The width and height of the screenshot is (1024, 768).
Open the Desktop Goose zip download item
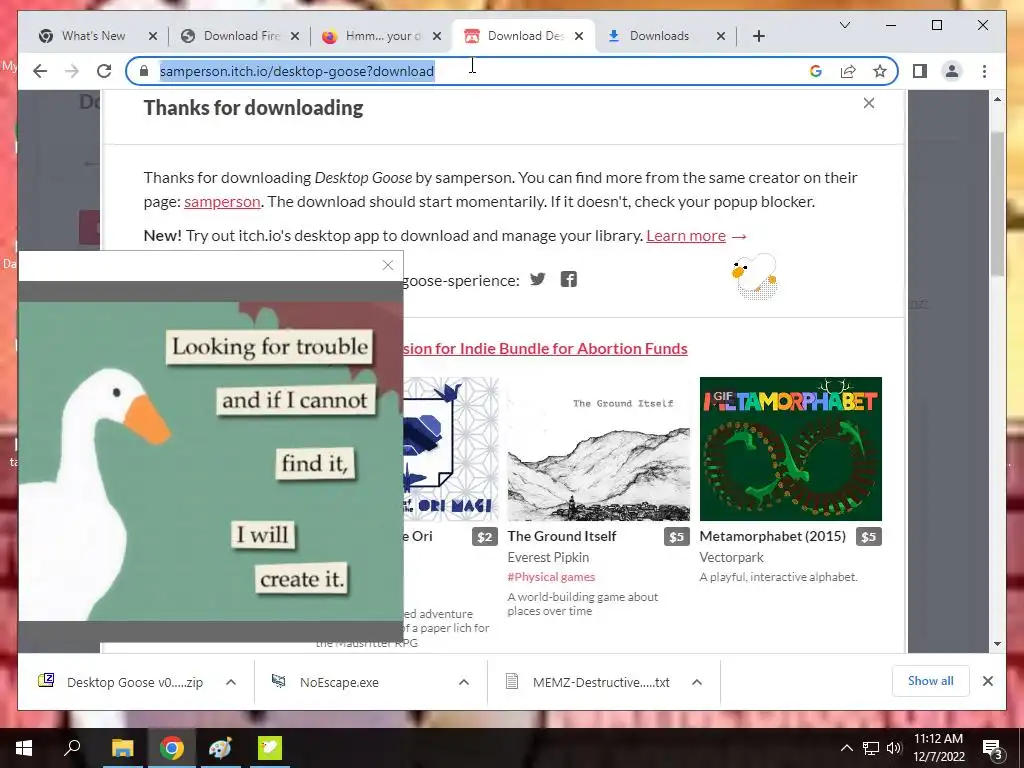[135, 682]
